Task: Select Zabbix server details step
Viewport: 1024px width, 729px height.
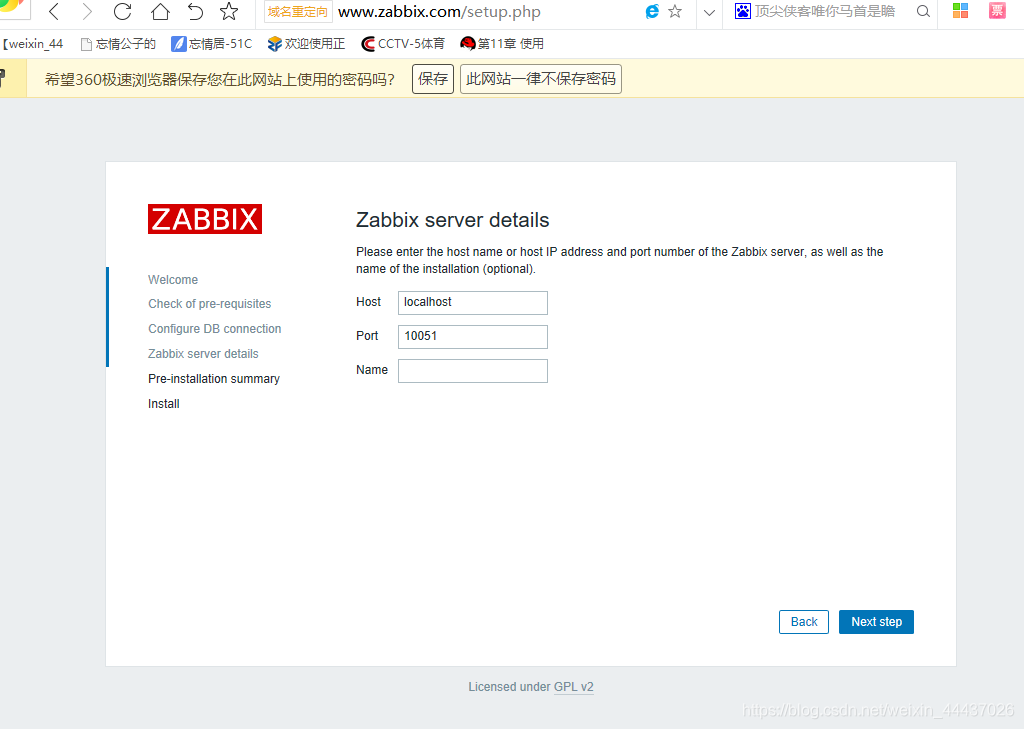Action: (x=203, y=353)
